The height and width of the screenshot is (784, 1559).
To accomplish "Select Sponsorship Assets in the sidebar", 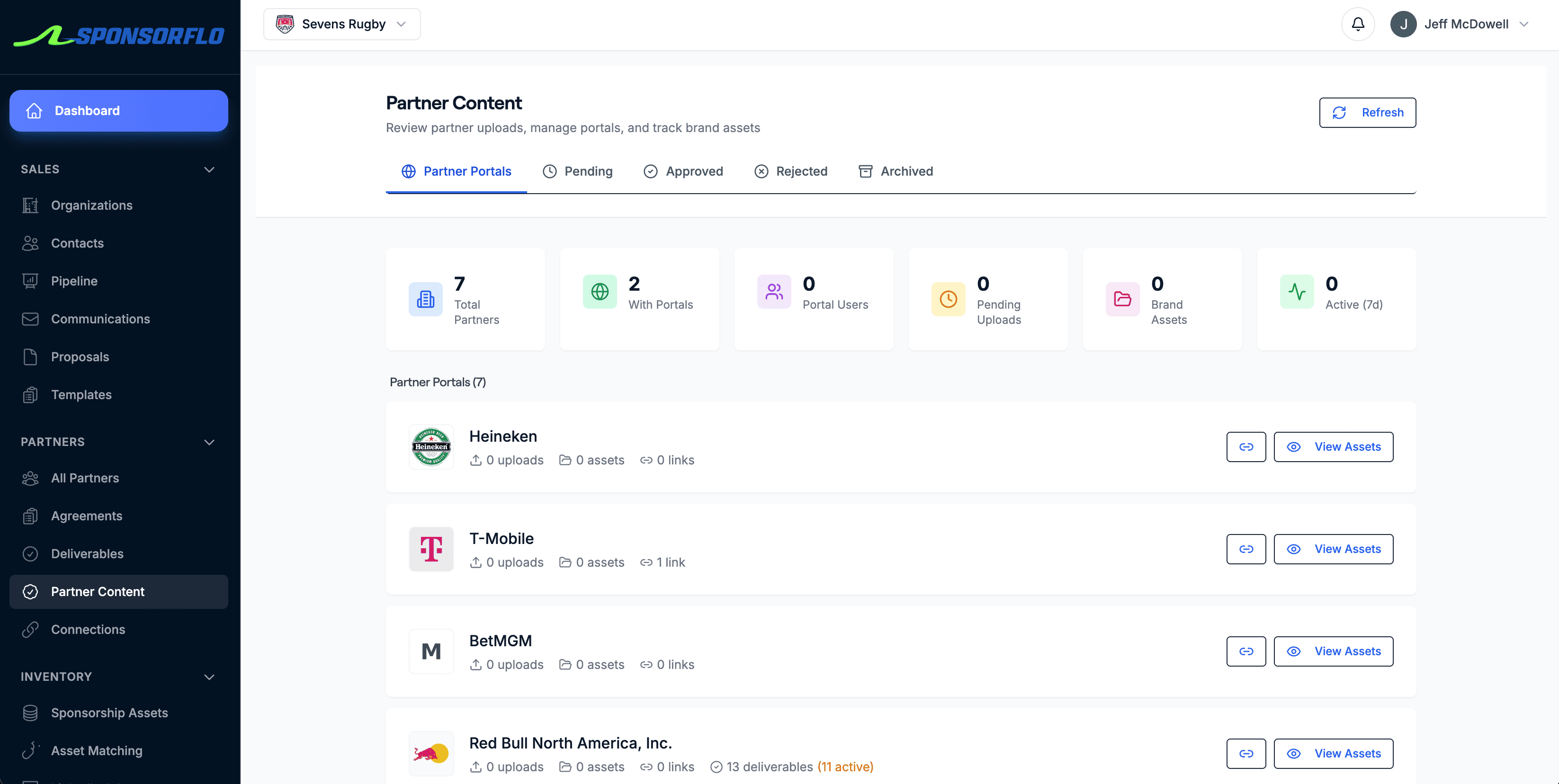I will (109, 713).
